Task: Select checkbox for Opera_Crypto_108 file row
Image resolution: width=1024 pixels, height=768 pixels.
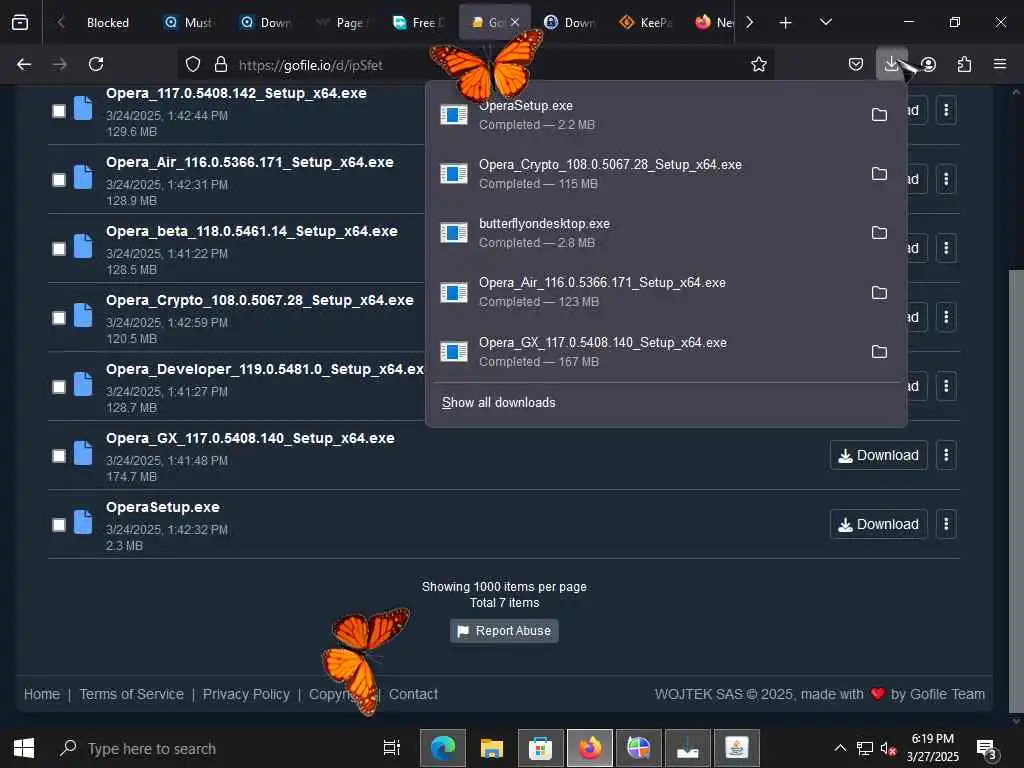Action: 59,318
